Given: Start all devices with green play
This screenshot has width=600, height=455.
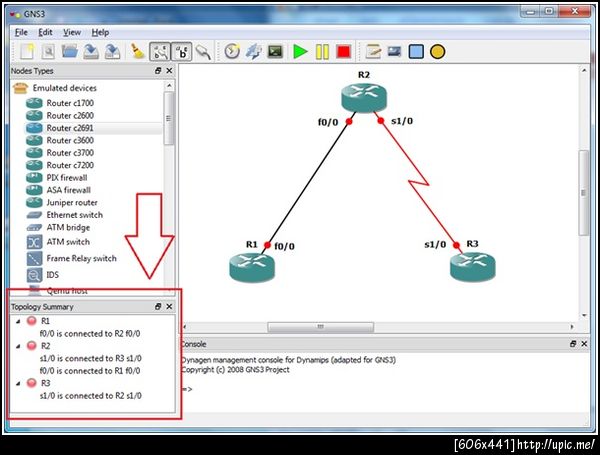Looking at the screenshot, I should [300, 51].
